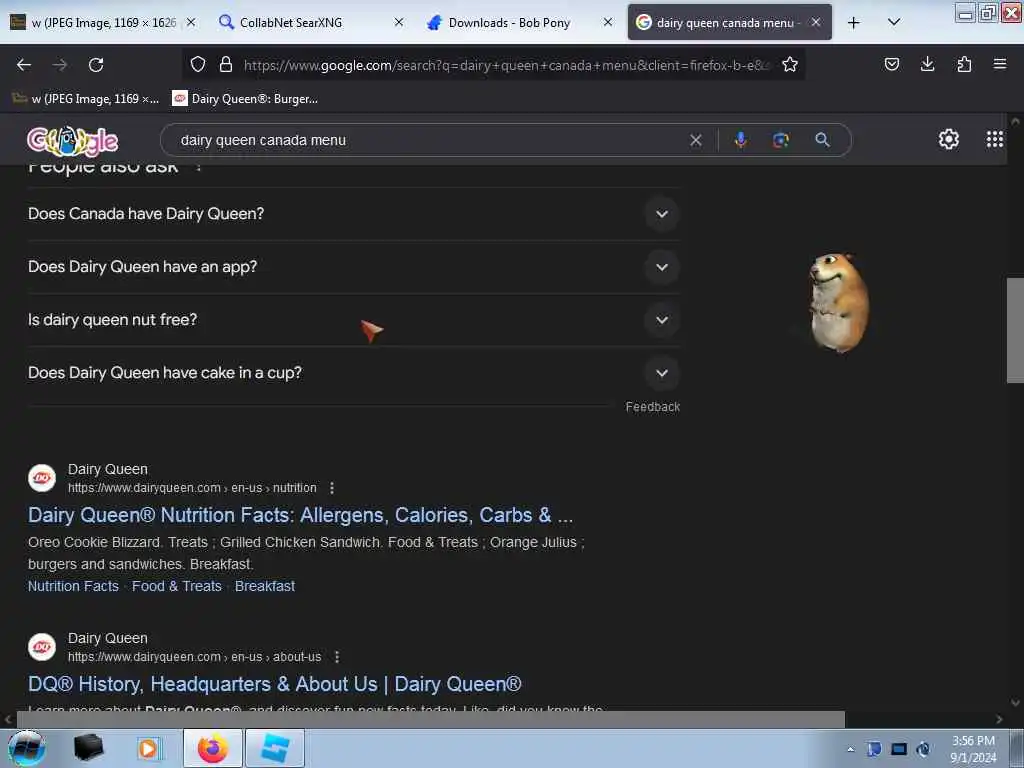Screen dimensions: 1024x768
Task: Click the site security padlock icon
Action: coord(226,64)
